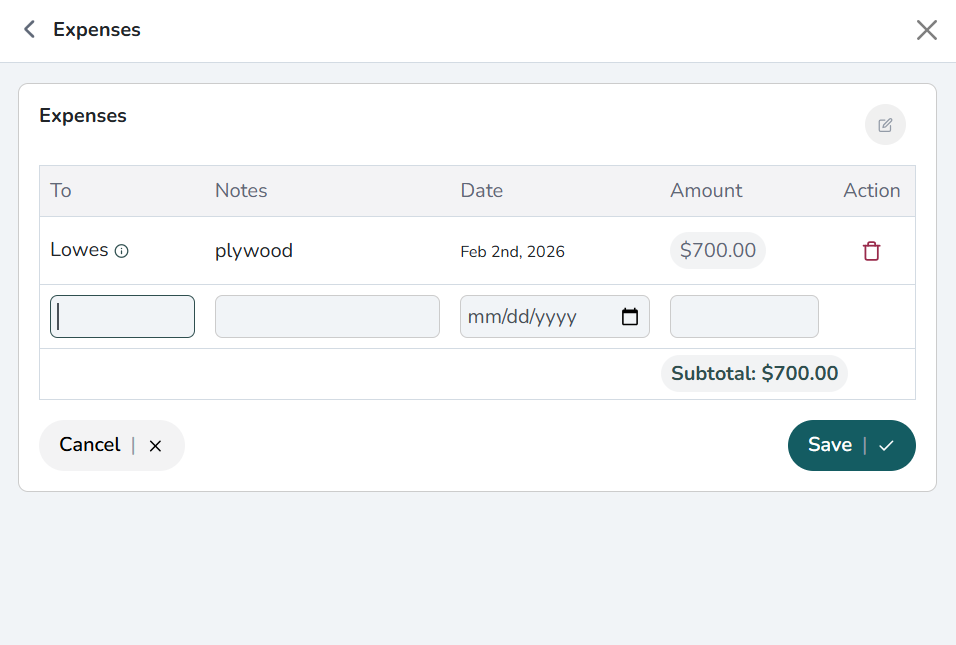Viewport: 956px width, 645px height.
Task: Open the calendar picker in date field
Action: (630, 317)
